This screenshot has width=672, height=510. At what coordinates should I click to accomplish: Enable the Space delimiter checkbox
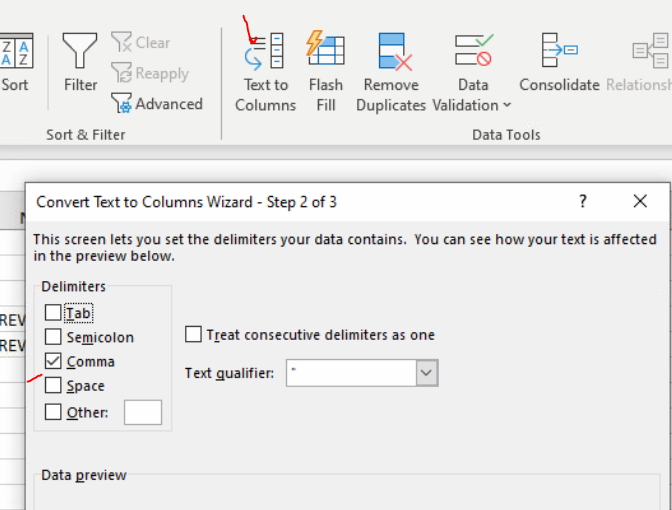tap(53, 385)
